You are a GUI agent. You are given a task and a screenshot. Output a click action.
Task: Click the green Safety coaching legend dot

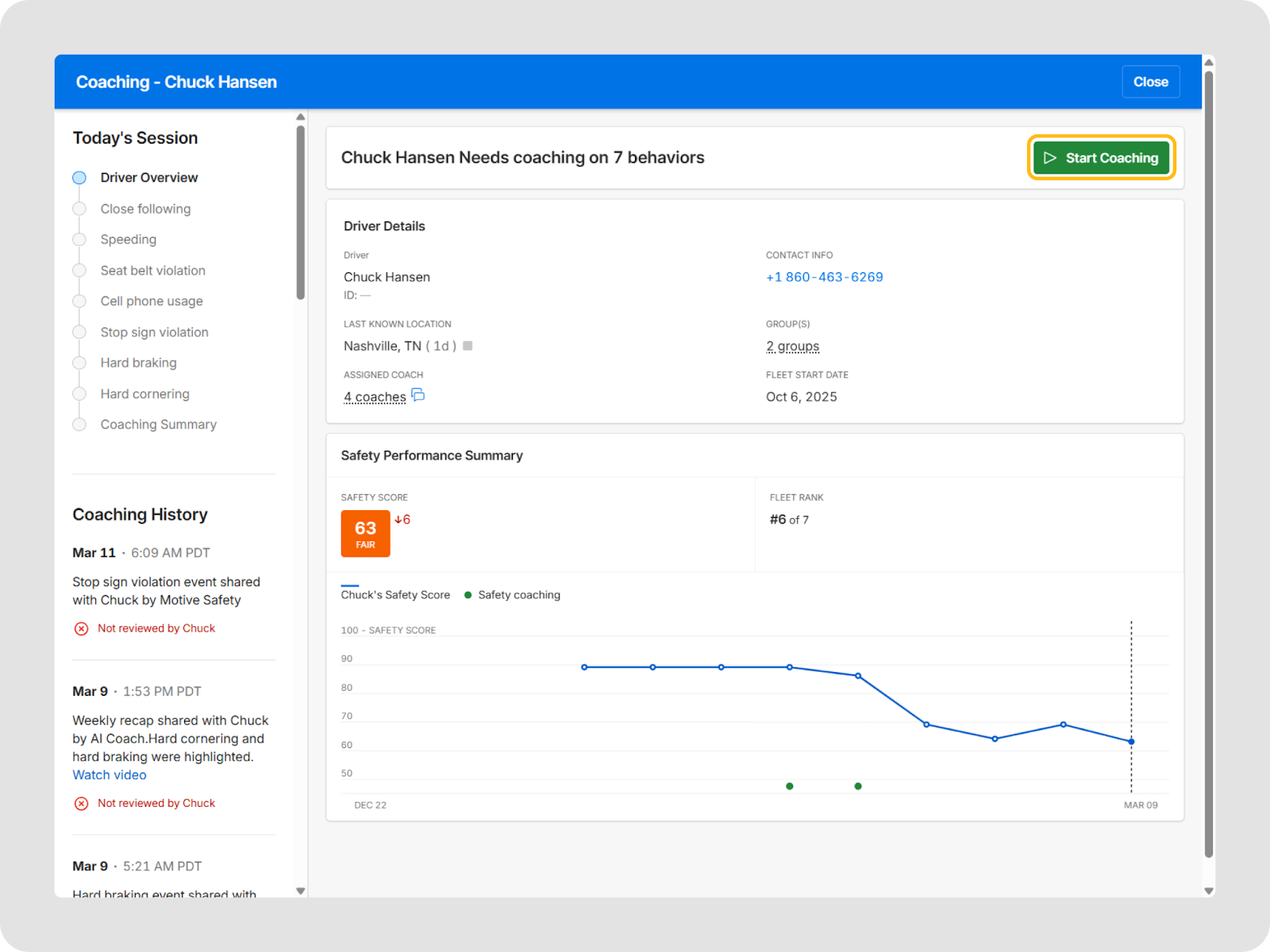[468, 595]
